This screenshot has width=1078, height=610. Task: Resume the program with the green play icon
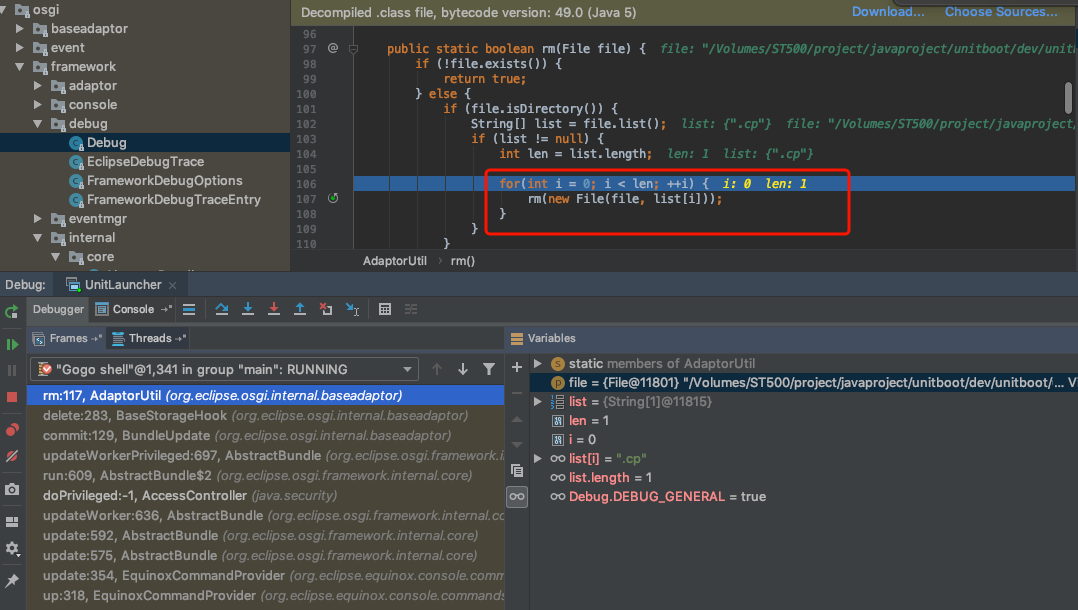point(12,344)
